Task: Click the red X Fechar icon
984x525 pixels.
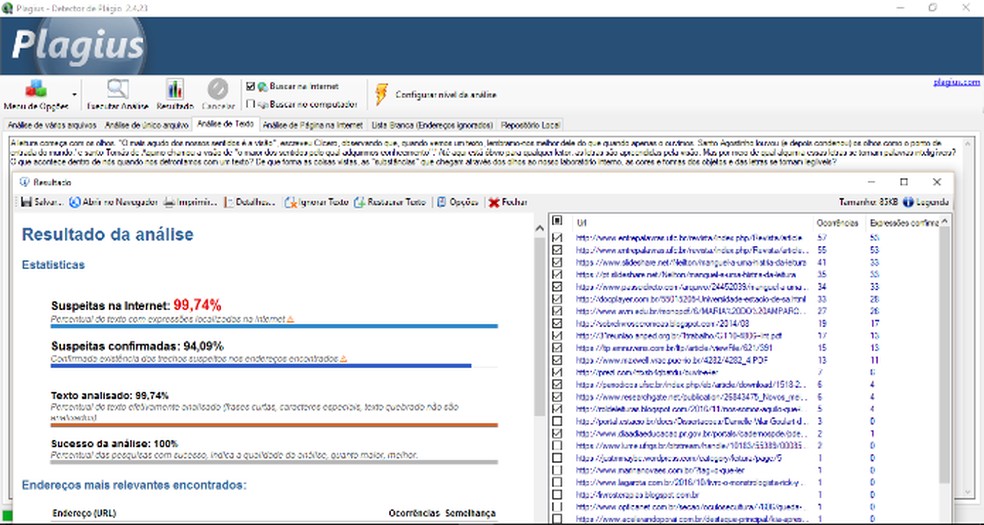Action: (494, 202)
